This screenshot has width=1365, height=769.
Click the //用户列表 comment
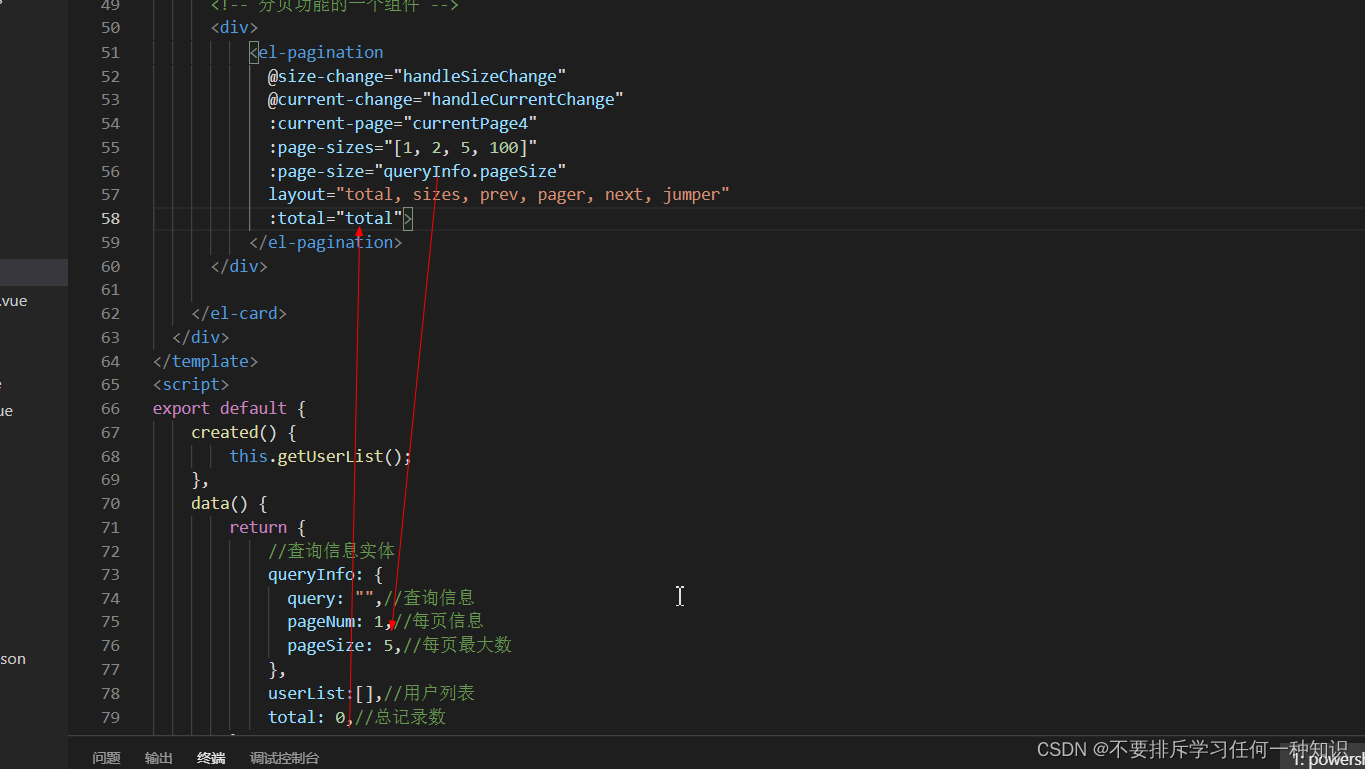(429, 693)
